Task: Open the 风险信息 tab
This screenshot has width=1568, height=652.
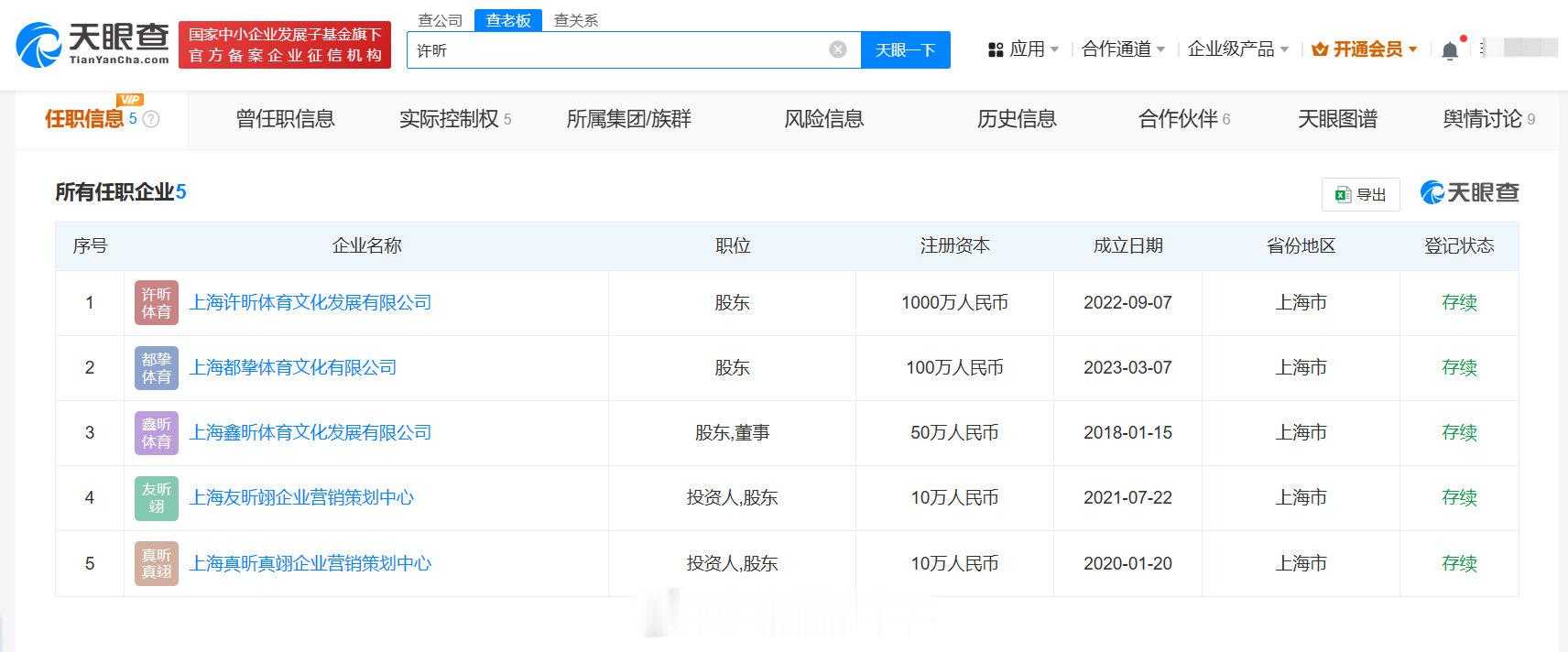Action: 824,119
